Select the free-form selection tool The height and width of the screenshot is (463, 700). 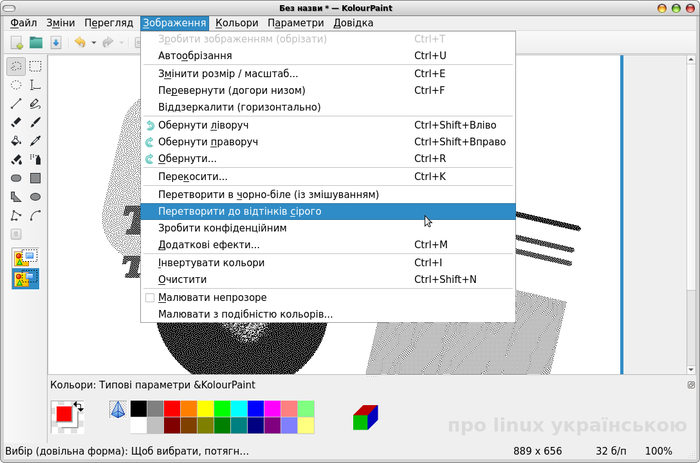[x=16, y=67]
